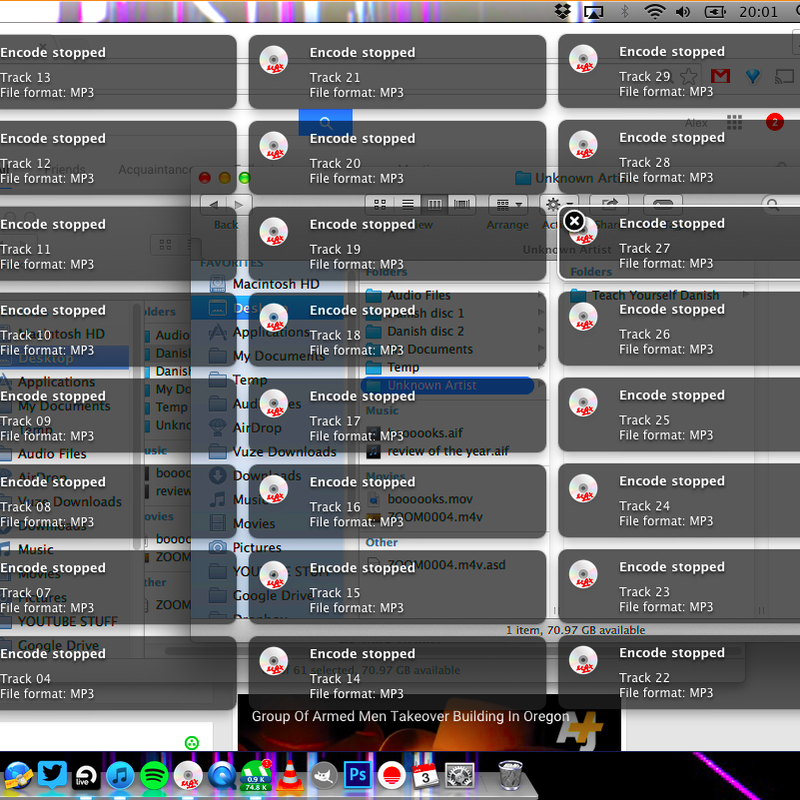Image resolution: width=800 pixels, height=800 pixels.
Task: Switch Finder to Cover Flow view
Action: 461,204
